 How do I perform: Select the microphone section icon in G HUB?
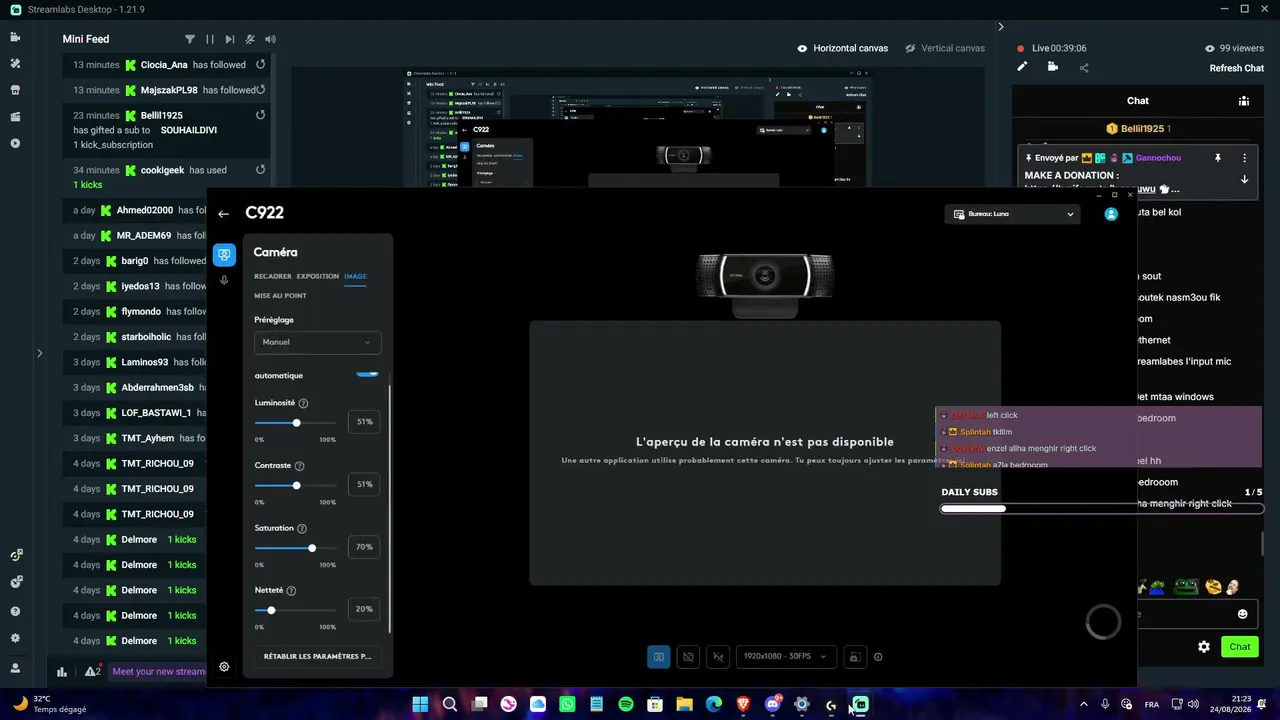[x=224, y=280]
